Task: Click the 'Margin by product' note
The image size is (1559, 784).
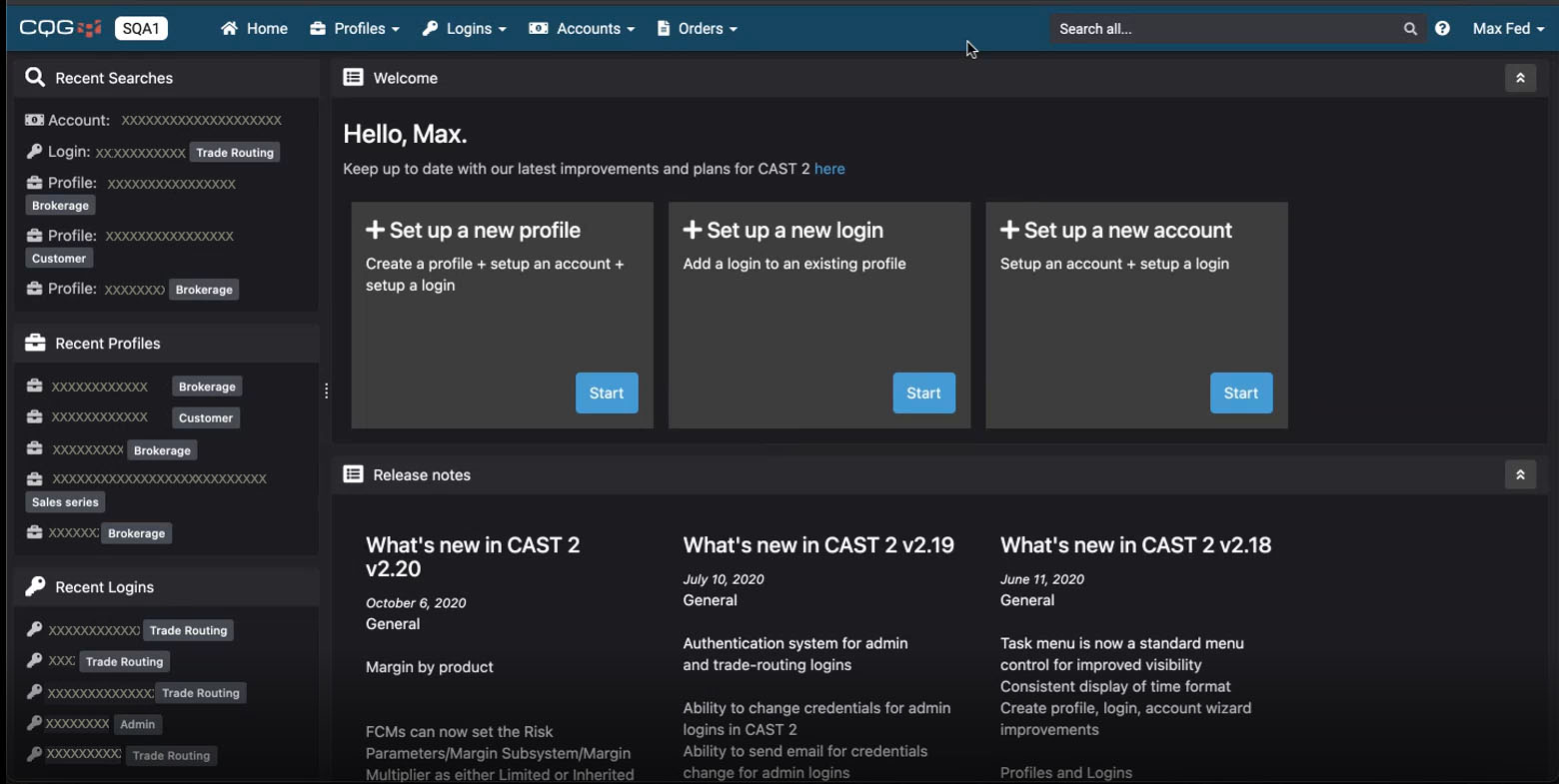Action: tap(430, 667)
